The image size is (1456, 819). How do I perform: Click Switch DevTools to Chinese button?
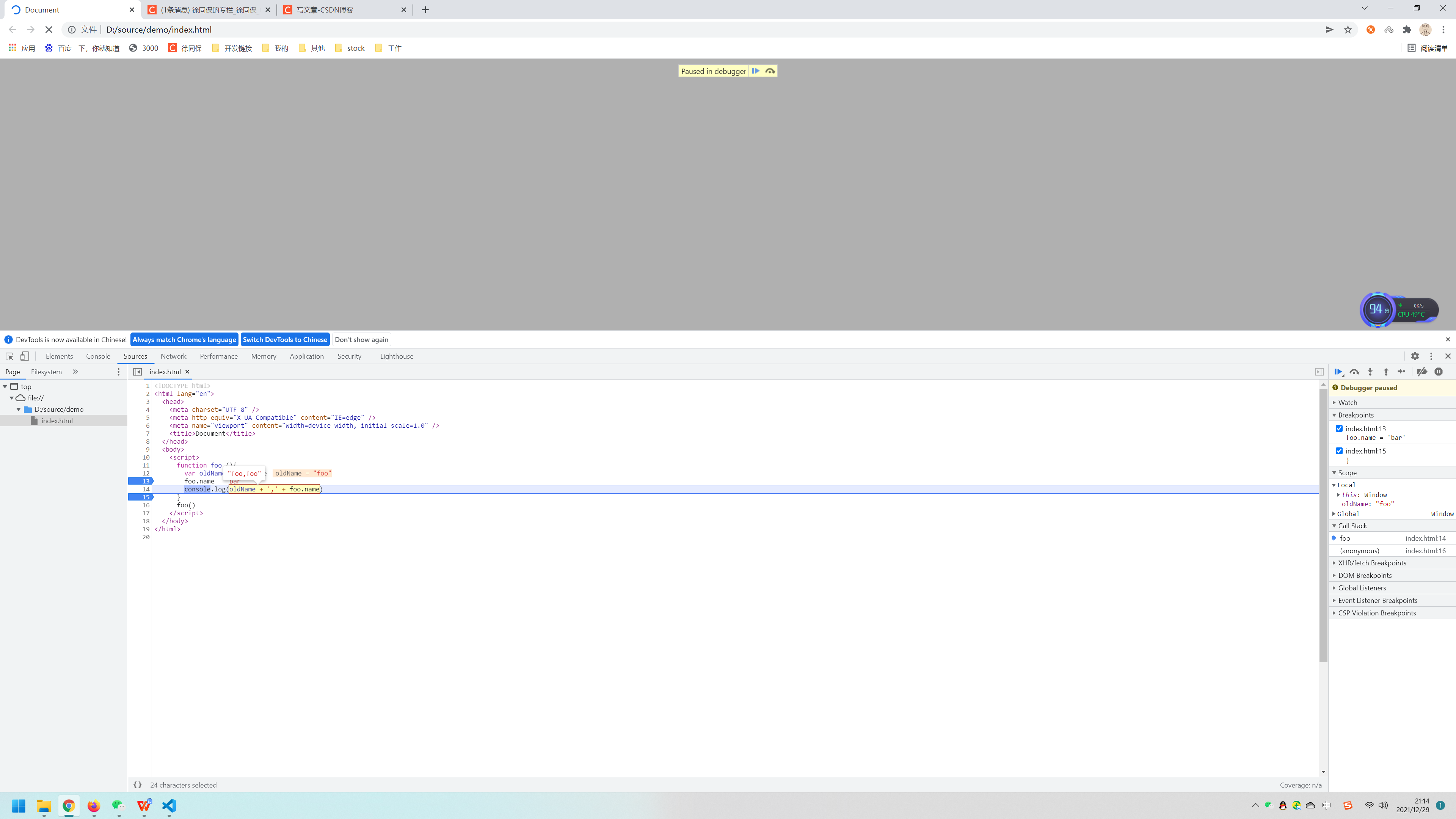click(285, 339)
